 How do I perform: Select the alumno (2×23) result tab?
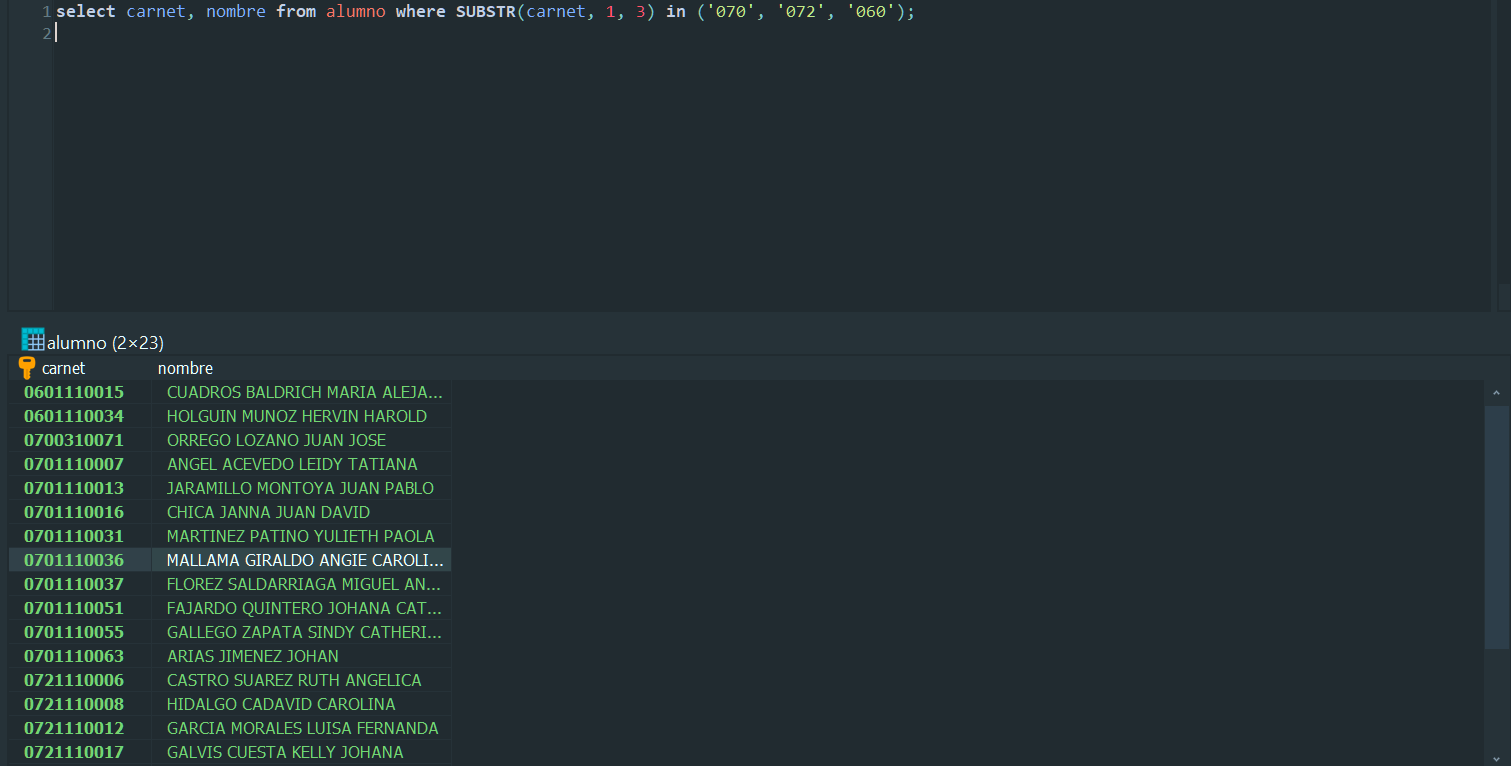coord(105,343)
